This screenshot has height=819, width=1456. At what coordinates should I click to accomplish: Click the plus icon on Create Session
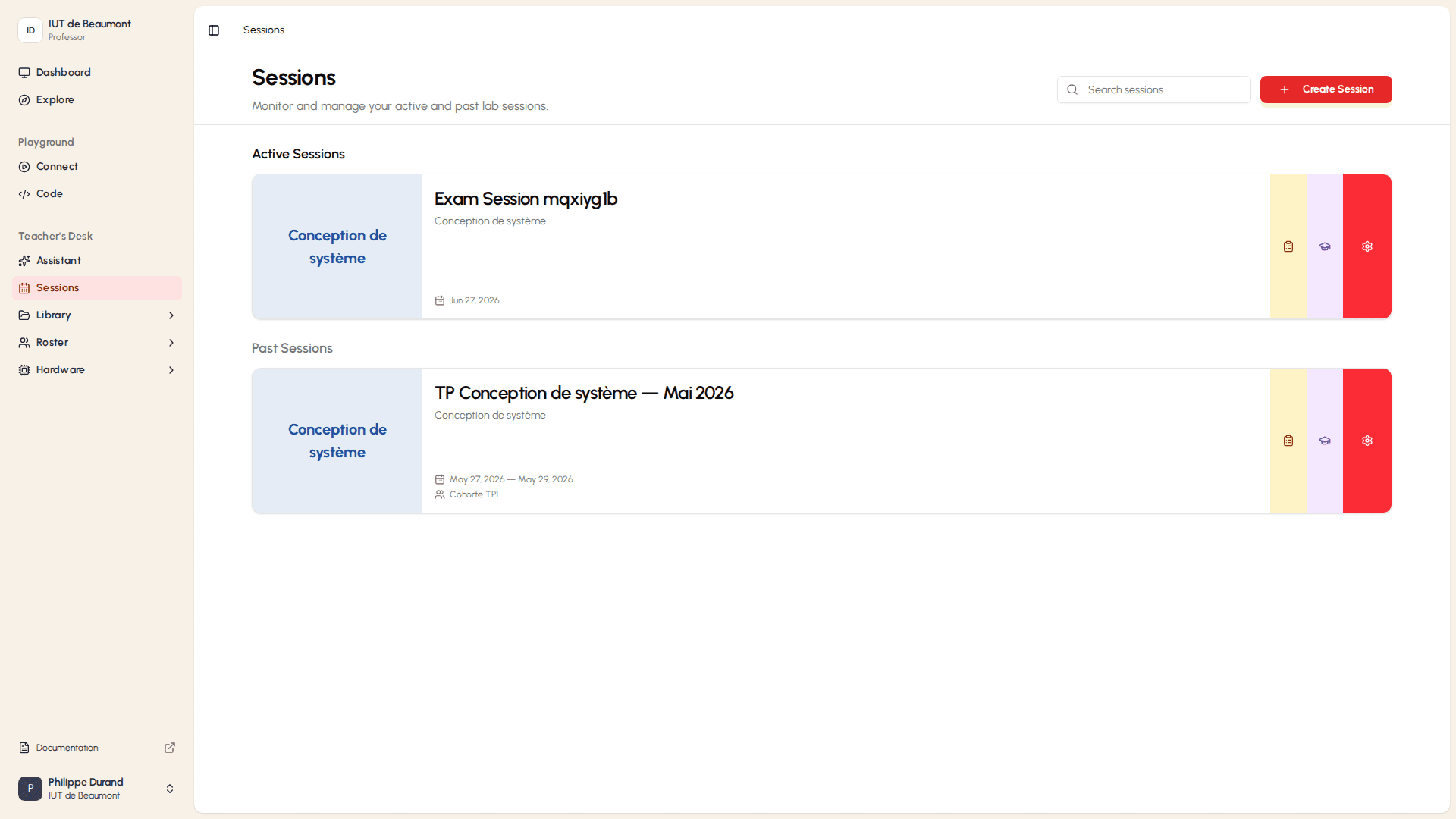pyautogui.click(x=1285, y=89)
